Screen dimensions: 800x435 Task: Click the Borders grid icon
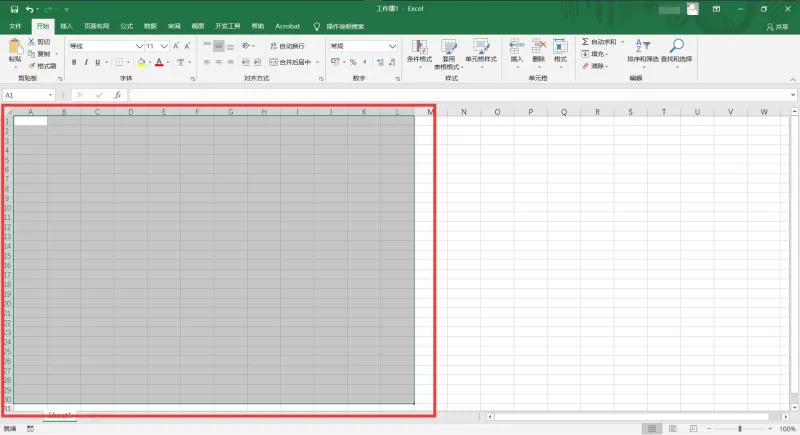[119, 62]
